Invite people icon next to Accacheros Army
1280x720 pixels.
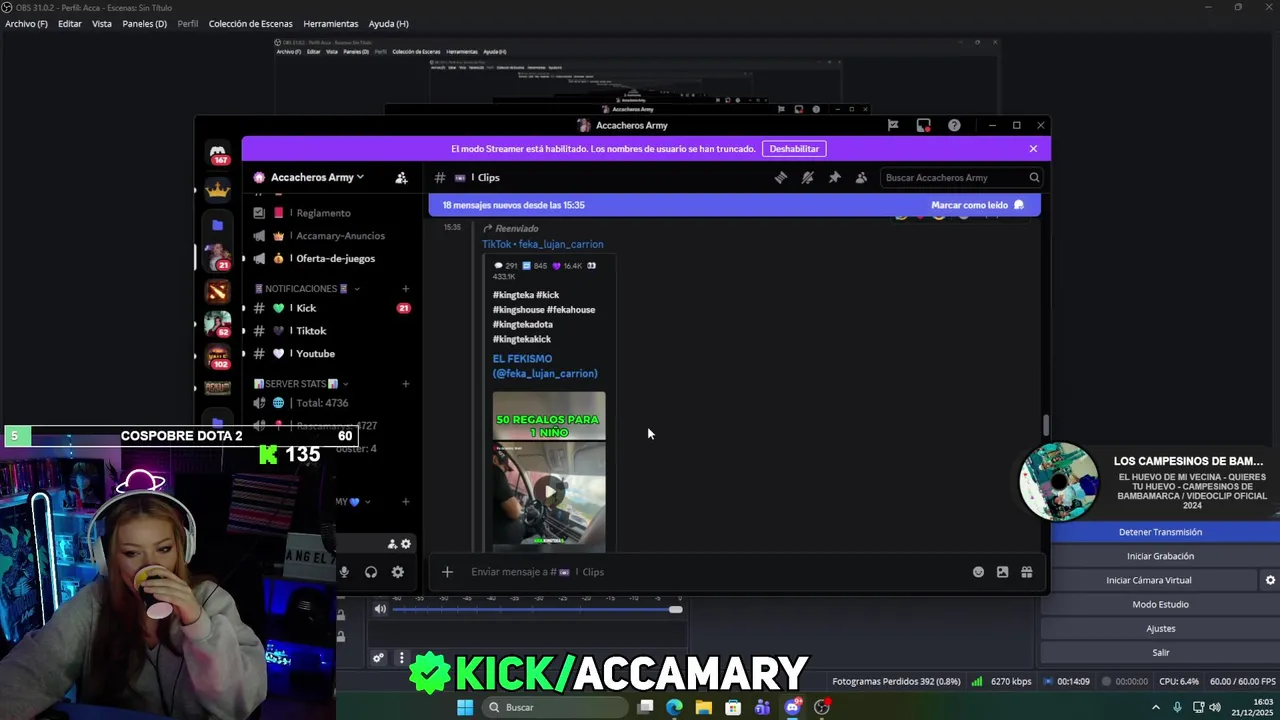[401, 177]
